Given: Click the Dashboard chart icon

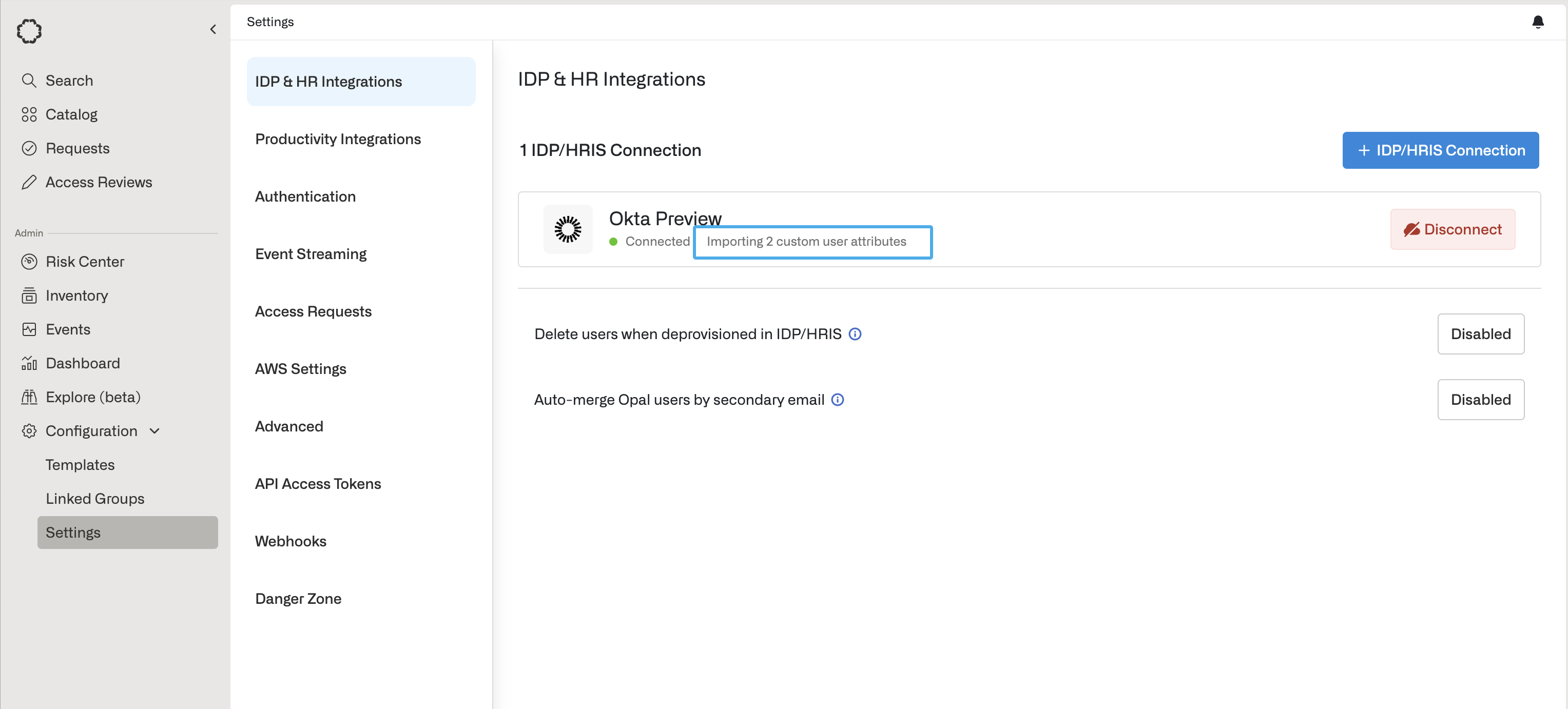Looking at the screenshot, I should coord(29,363).
